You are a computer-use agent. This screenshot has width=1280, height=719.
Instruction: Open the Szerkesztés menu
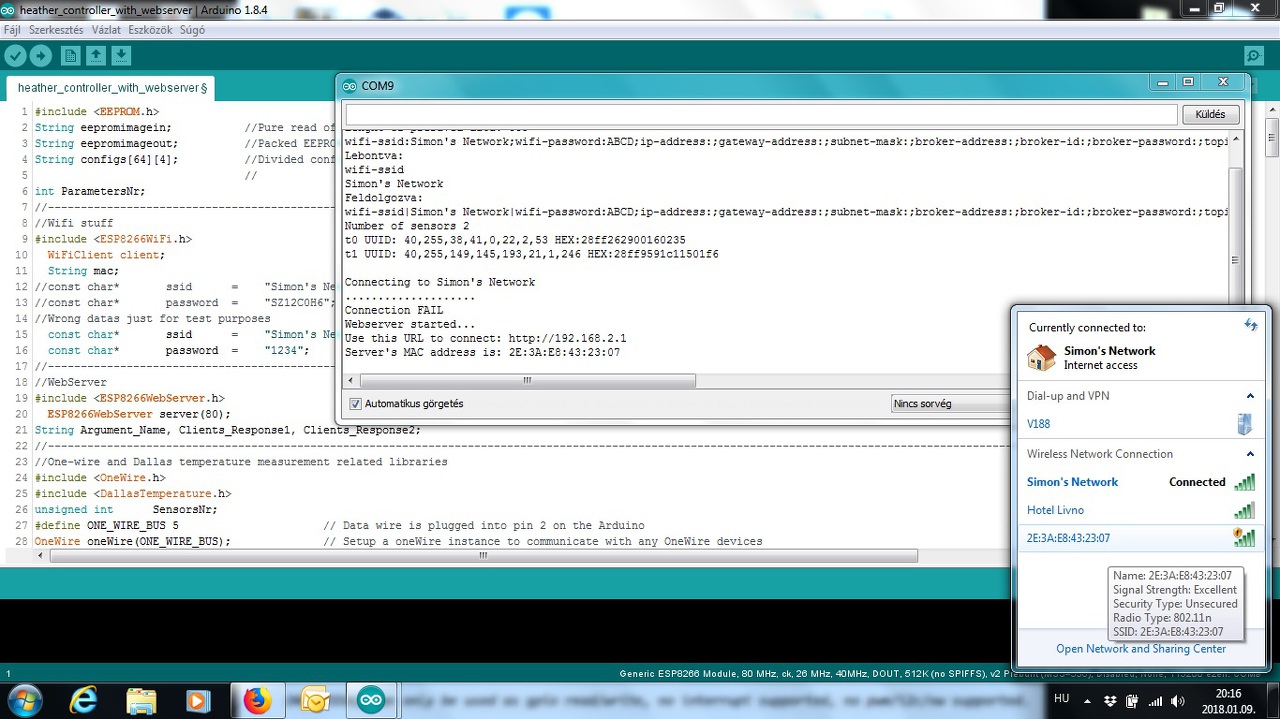click(x=56, y=30)
